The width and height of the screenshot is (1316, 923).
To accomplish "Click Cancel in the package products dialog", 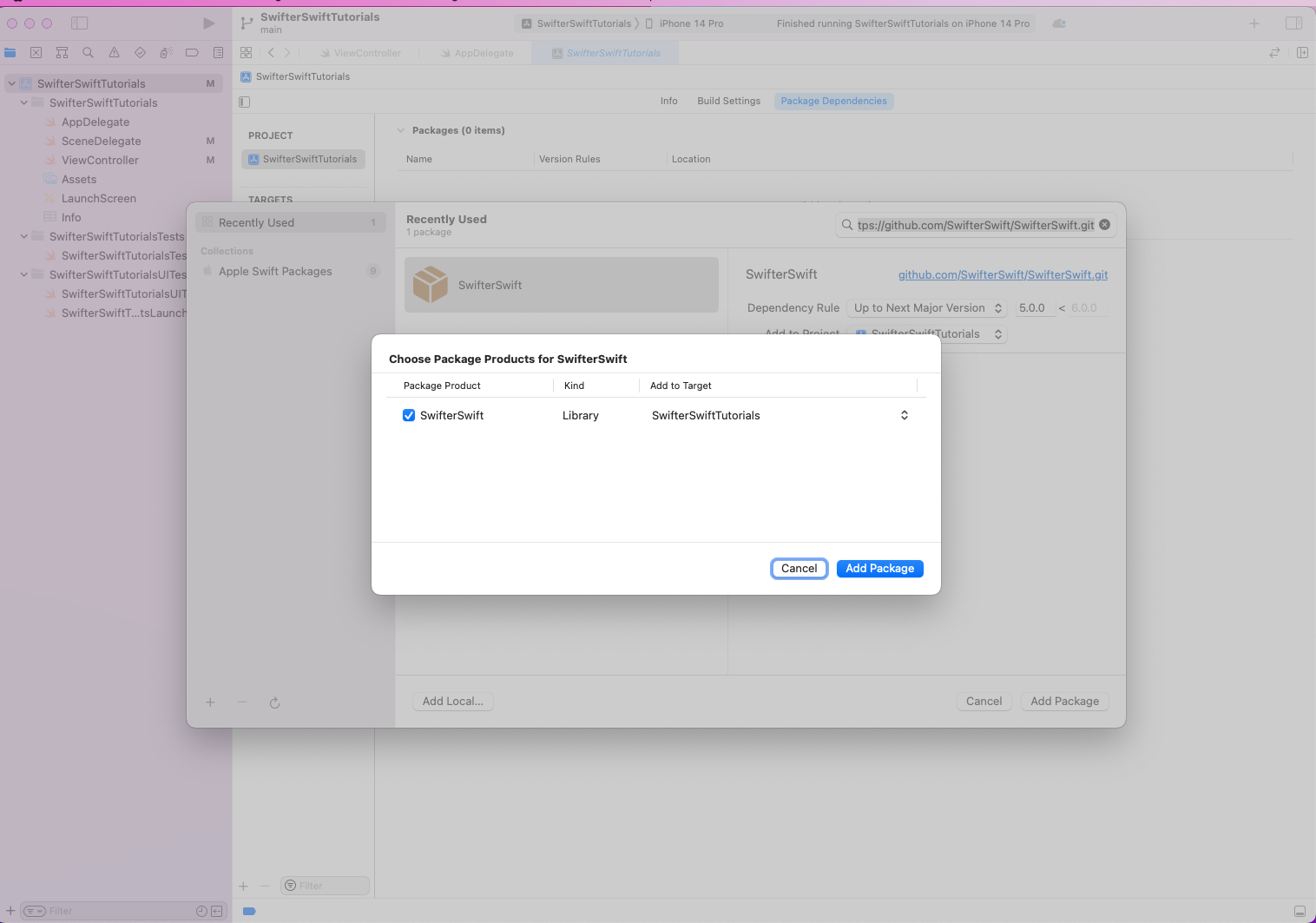I will click(x=799, y=569).
